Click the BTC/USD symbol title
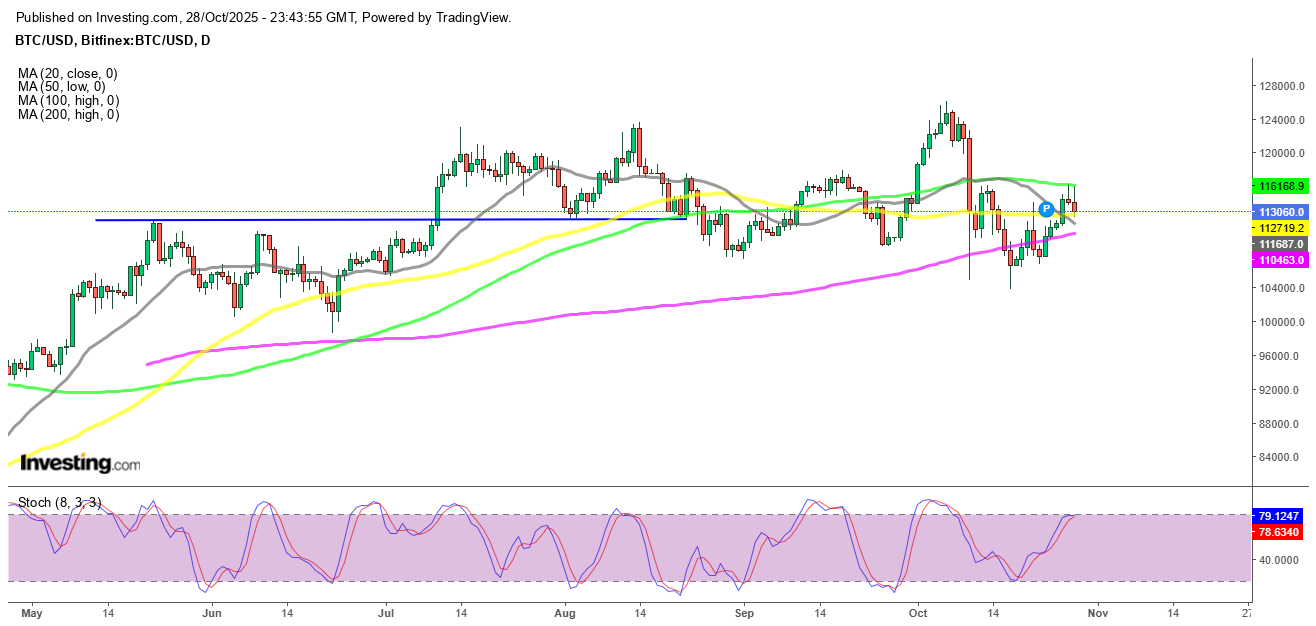 (x=113, y=40)
